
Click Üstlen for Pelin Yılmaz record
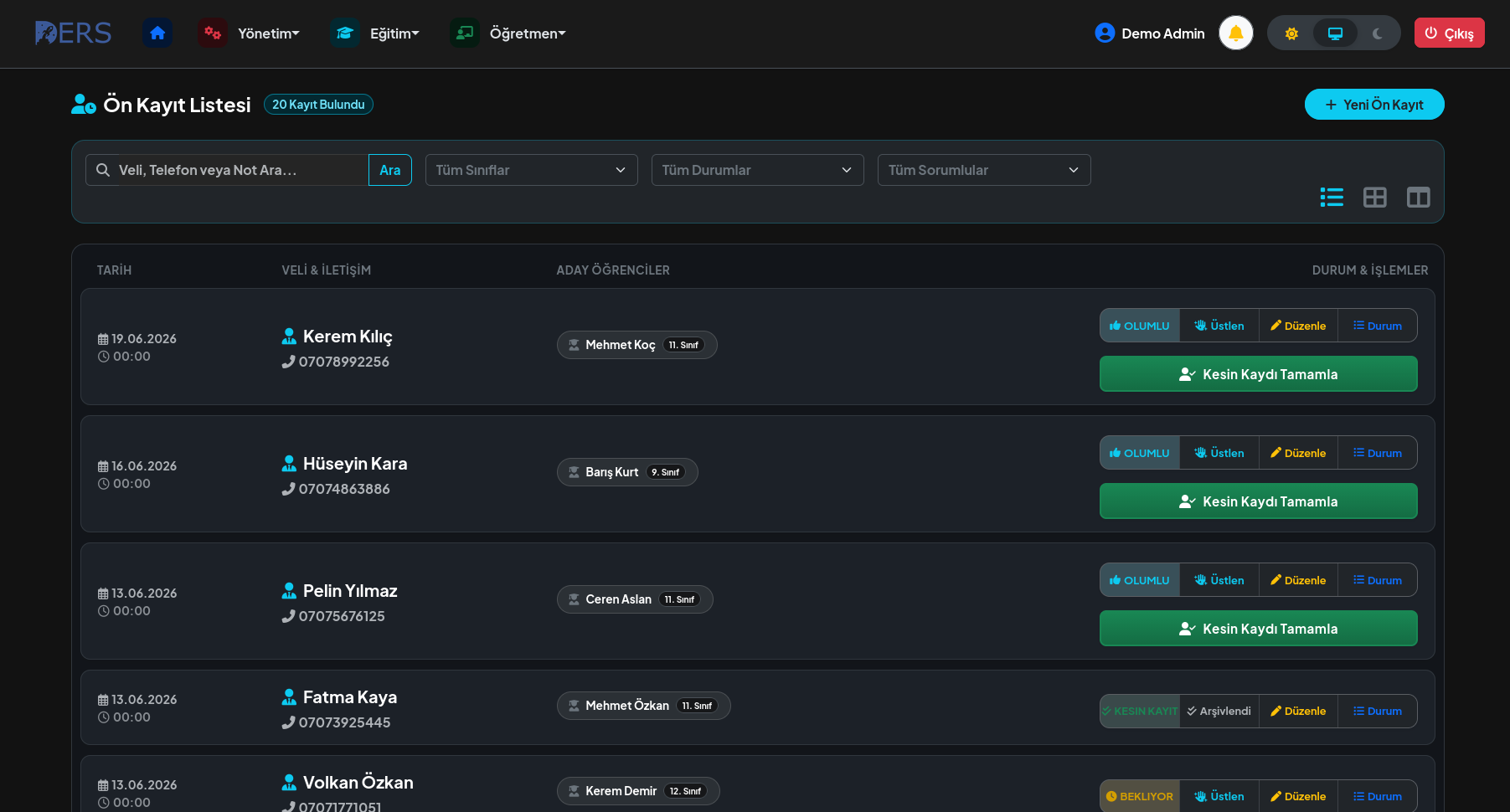[x=1219, y=580]
